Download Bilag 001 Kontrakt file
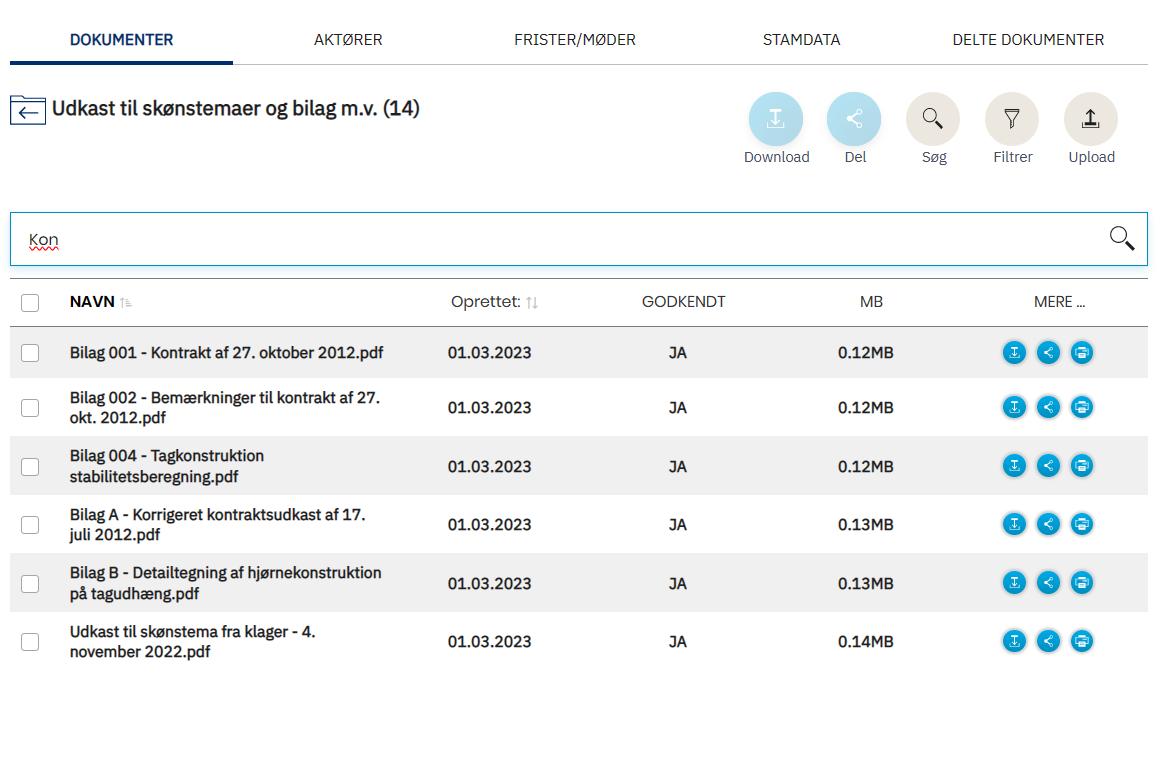 1014,353
